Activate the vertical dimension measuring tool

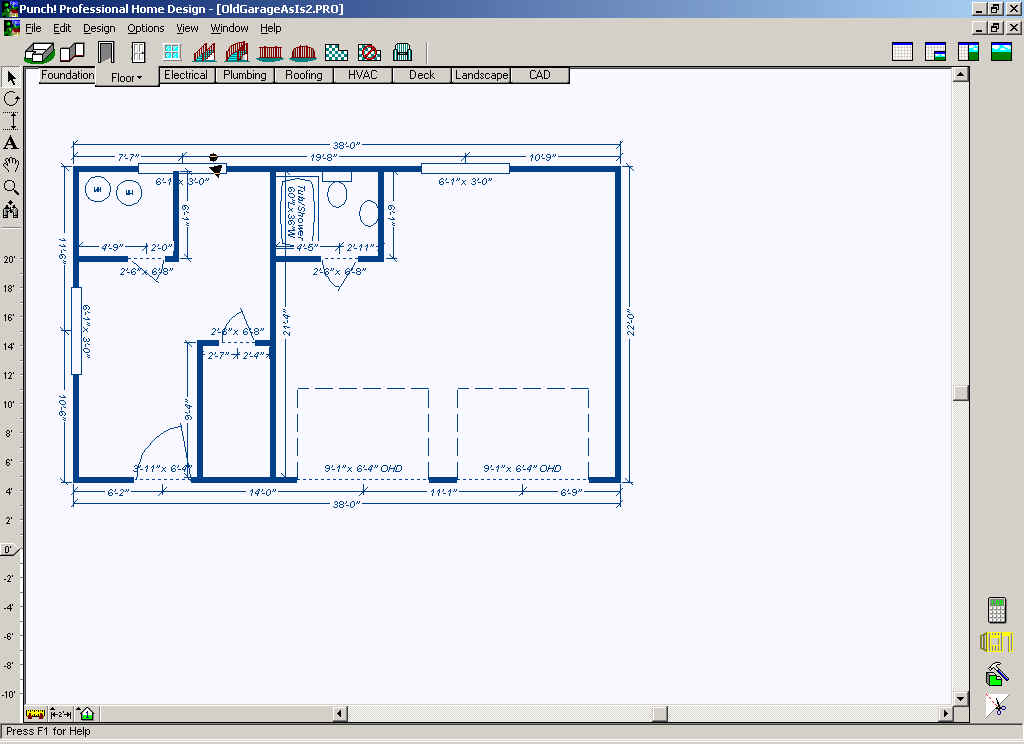click(11, 121)
